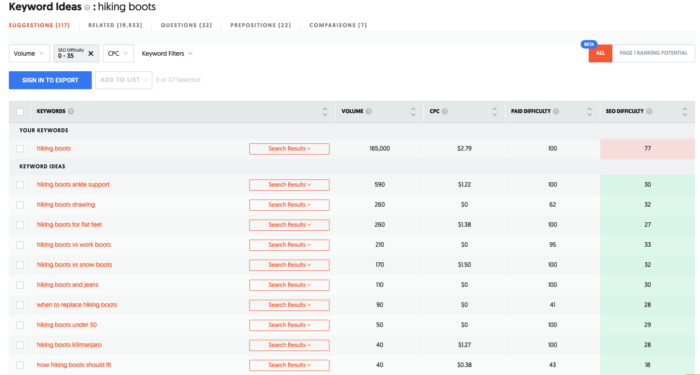Open the hiking boots ankle support link
Viewport: 700px width, 375px height.
pyautogui.click(x=73, y=184)
